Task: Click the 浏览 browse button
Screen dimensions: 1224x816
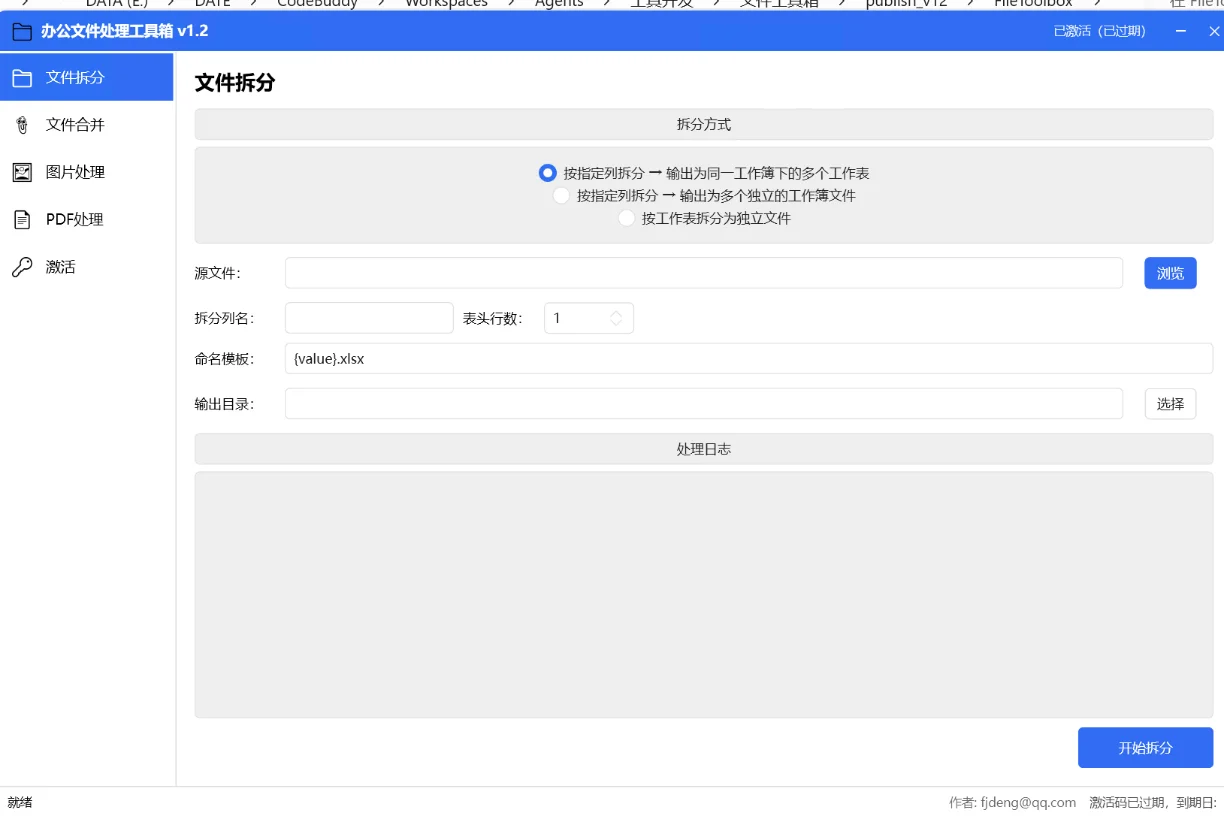Action: (1170, 273)
